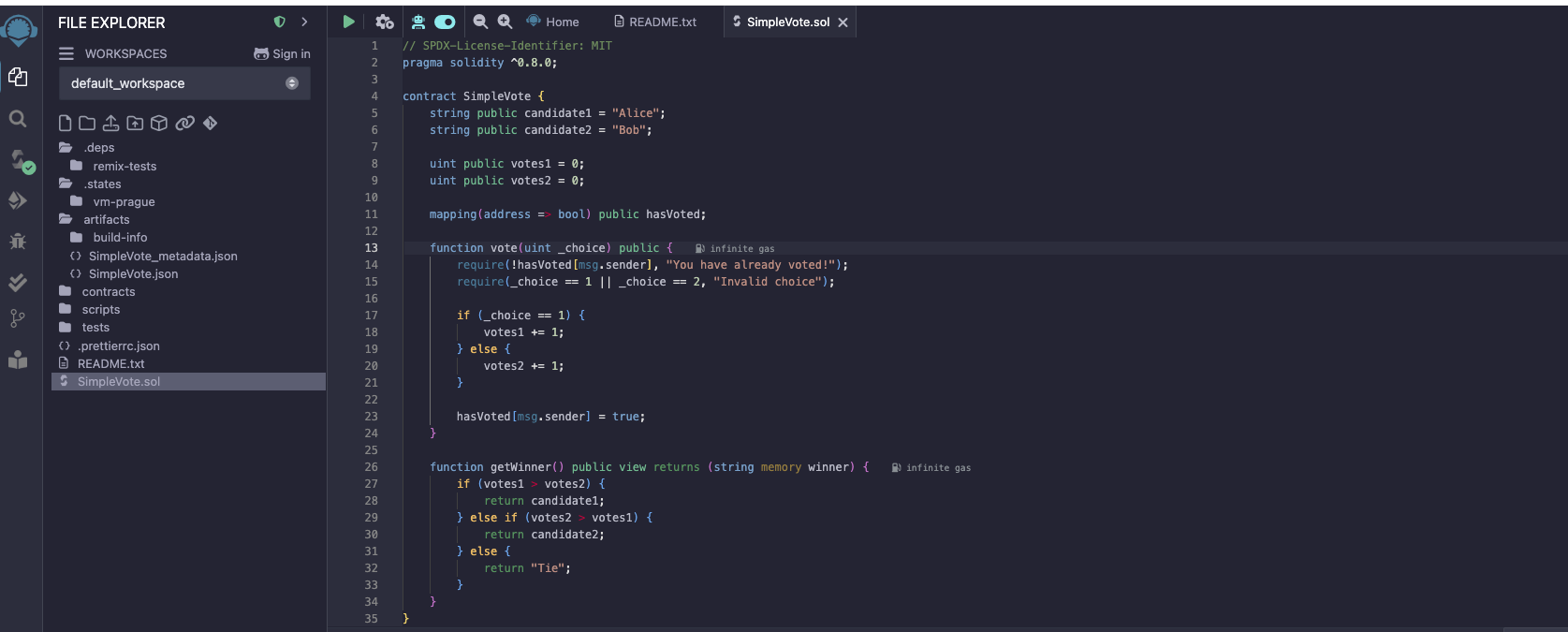Click line number 13 in gutter
The height and width of the screenshot is (632, 1568).
(x=372, y=248)
